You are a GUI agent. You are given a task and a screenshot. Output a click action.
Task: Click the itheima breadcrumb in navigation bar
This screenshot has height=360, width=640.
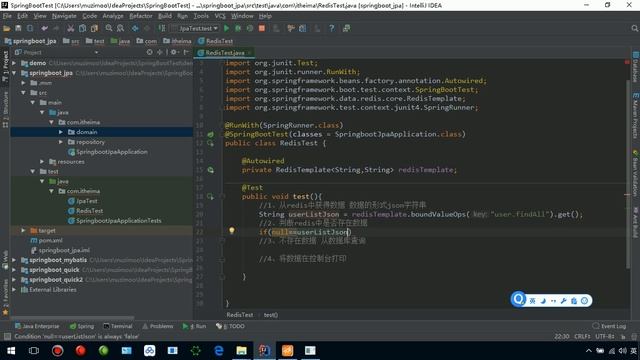[178, 41]
